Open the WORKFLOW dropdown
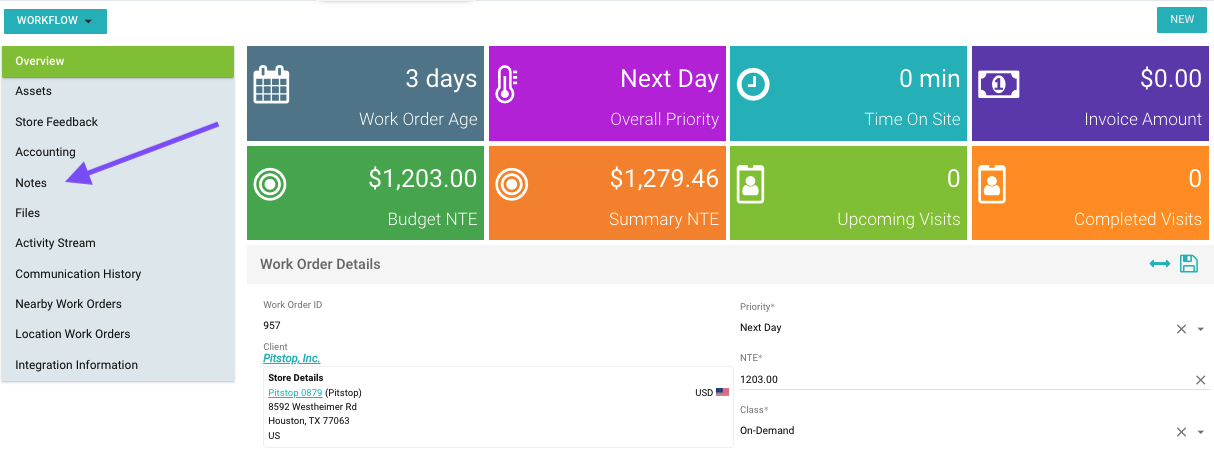The image size is (1214, 450). point(55,21)
